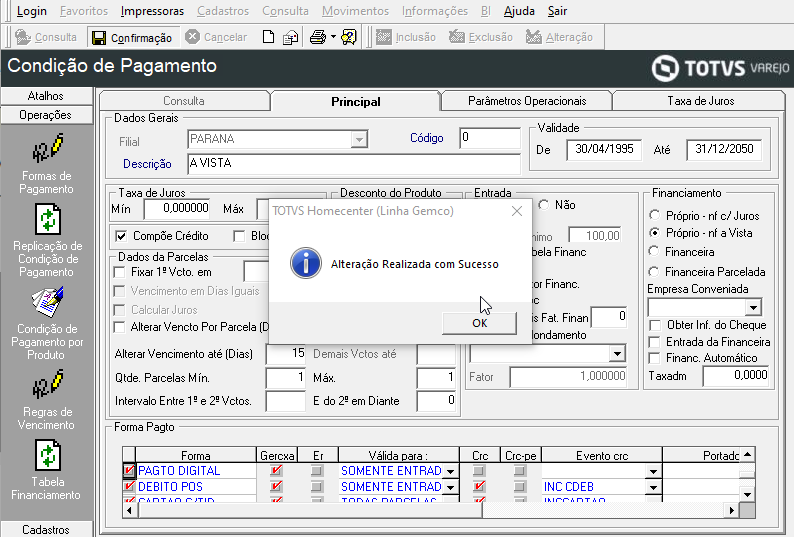Image resolution: width=794 pixels, height=537 pixels.
Task: Click Alterar Vencimento até (Dias) field
Action: point(286,354)
